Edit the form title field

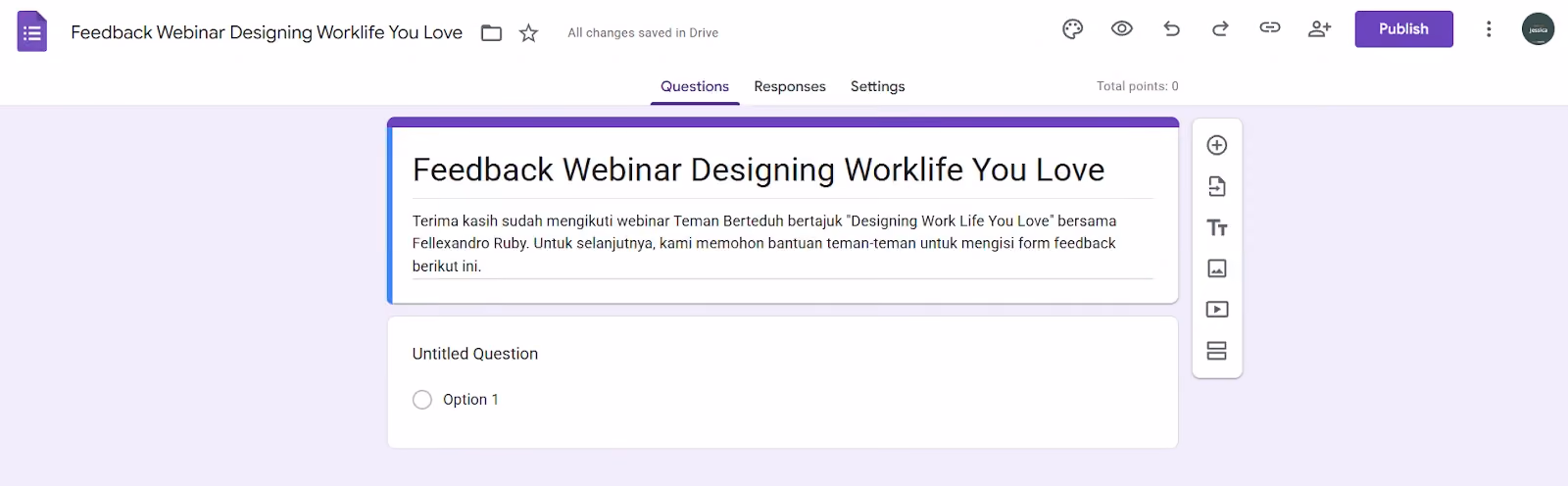tap(782, 170)
